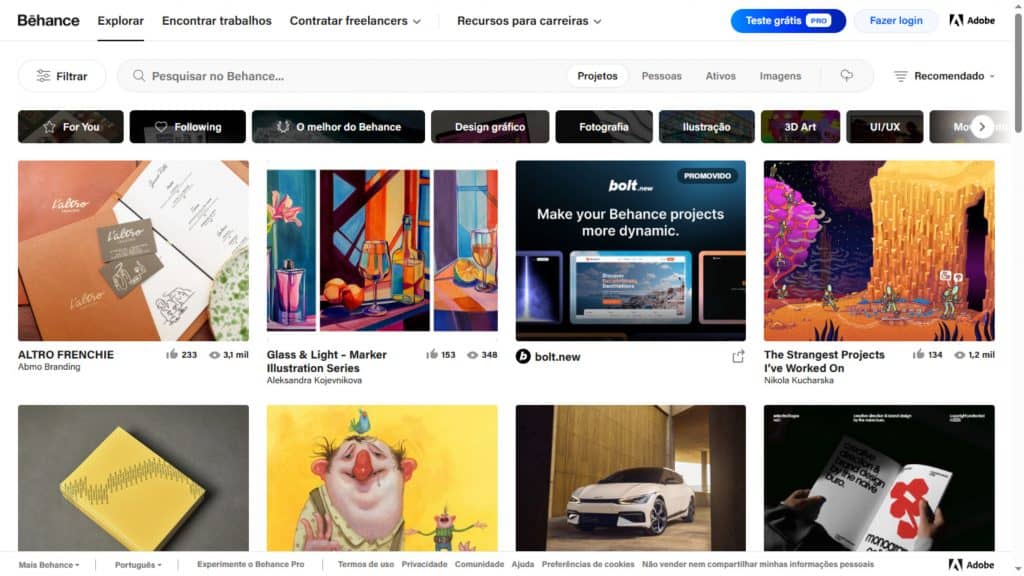Select O melhor do Behance chip
This screenshot has width=1024, height=576.
338,127
